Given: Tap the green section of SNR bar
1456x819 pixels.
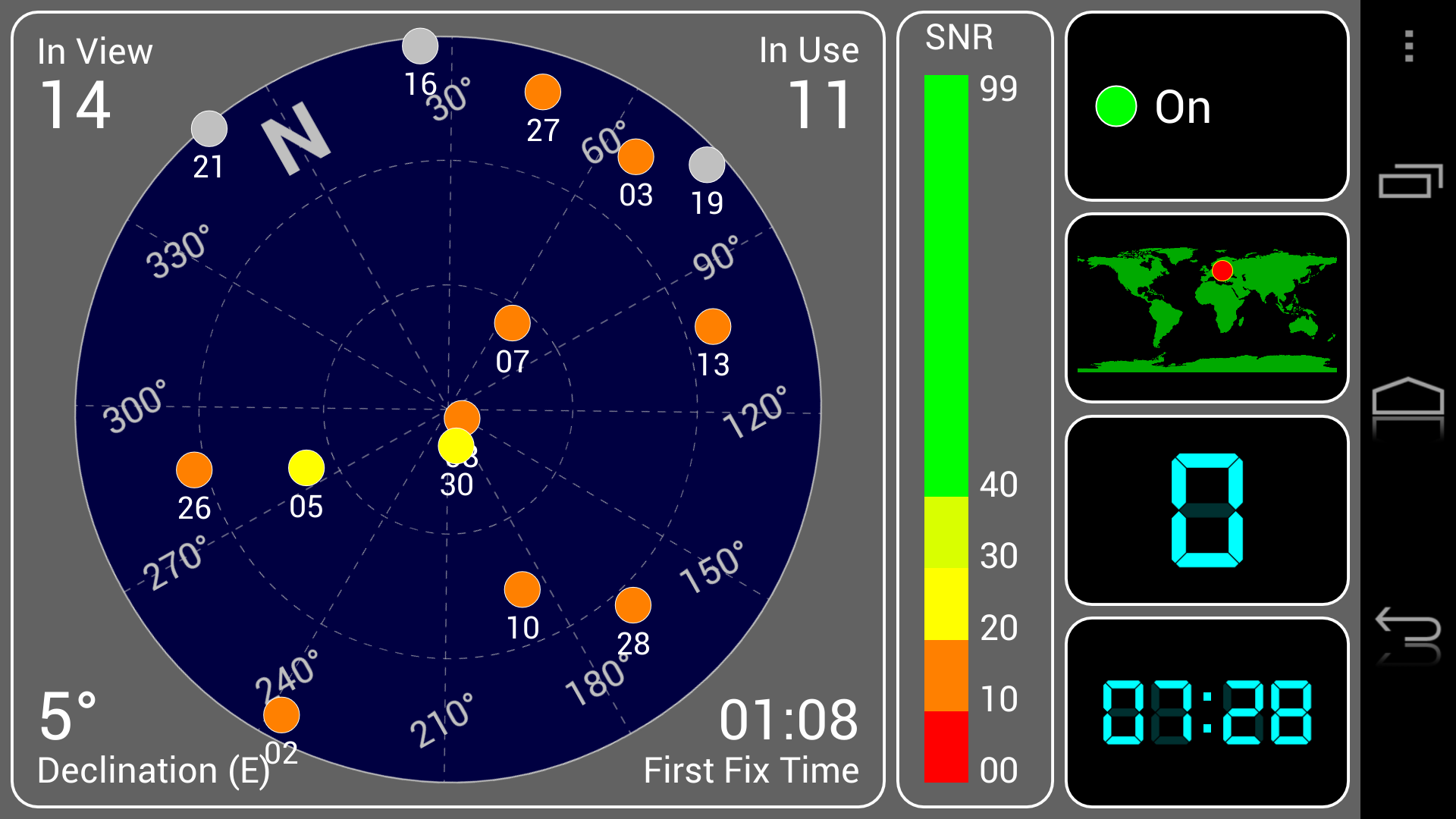Looking at the screenshot, I should 946,286.
